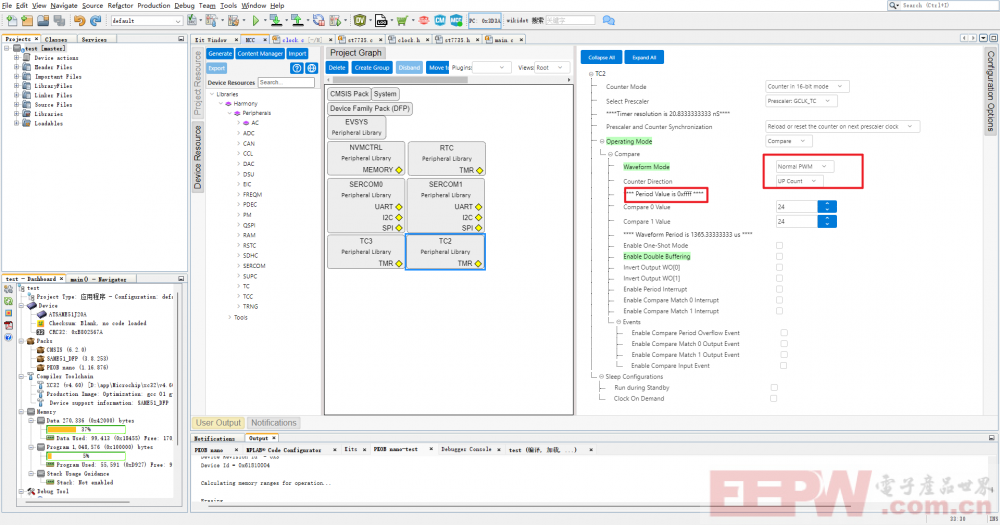Check the Clock On Demand box
The width and height of the screenshot is (1000, 525).
pyautogui.click(x=774, y=398)
